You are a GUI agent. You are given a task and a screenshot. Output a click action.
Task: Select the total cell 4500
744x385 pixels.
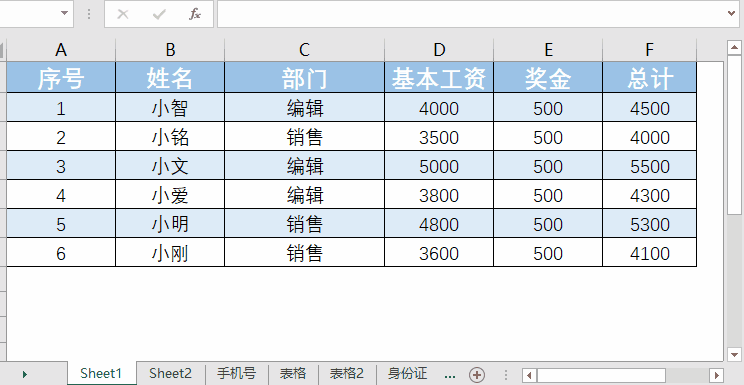(x=650, y=108)
